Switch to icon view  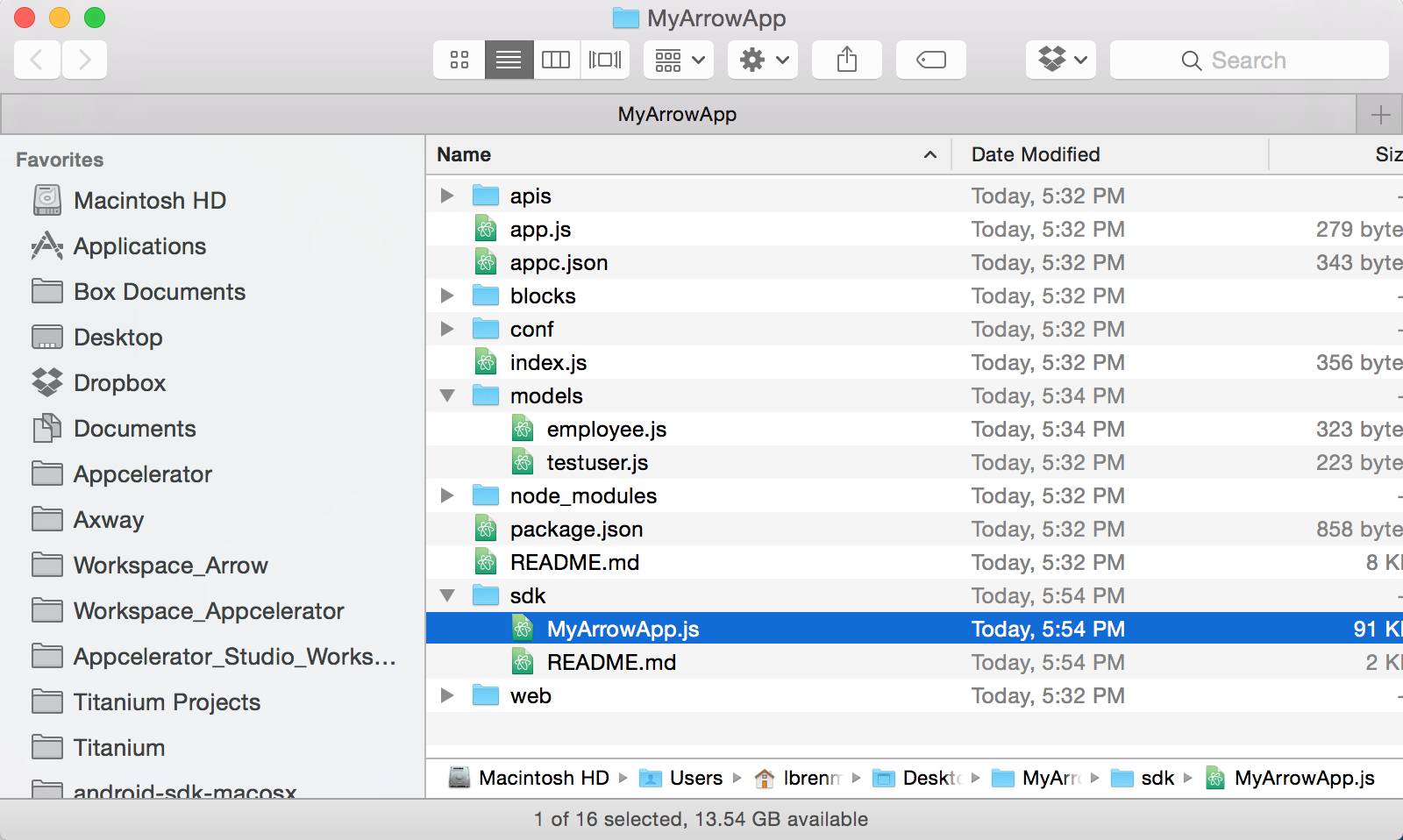[459, 60]
